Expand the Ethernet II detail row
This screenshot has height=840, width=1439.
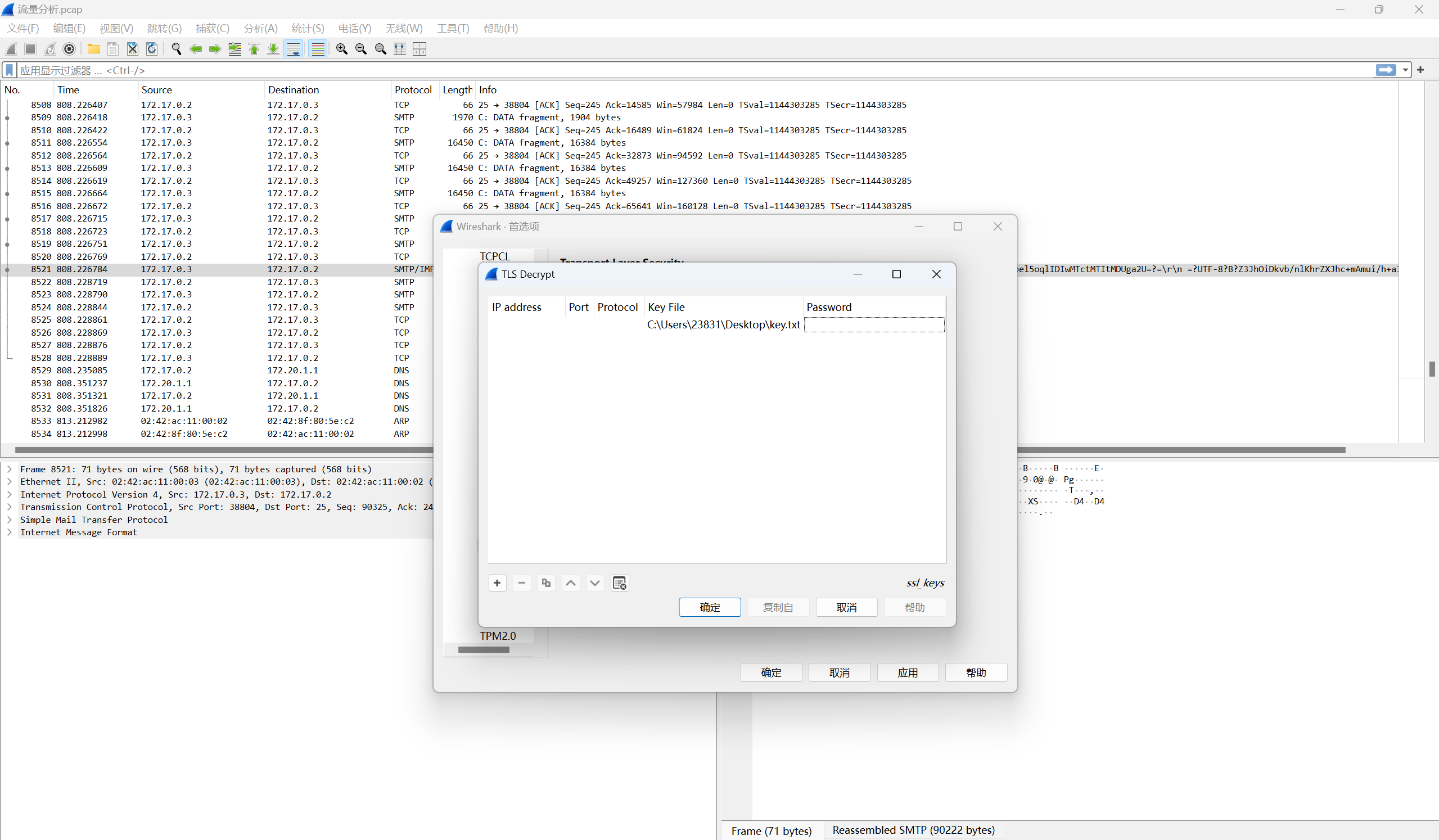[9, 482]
